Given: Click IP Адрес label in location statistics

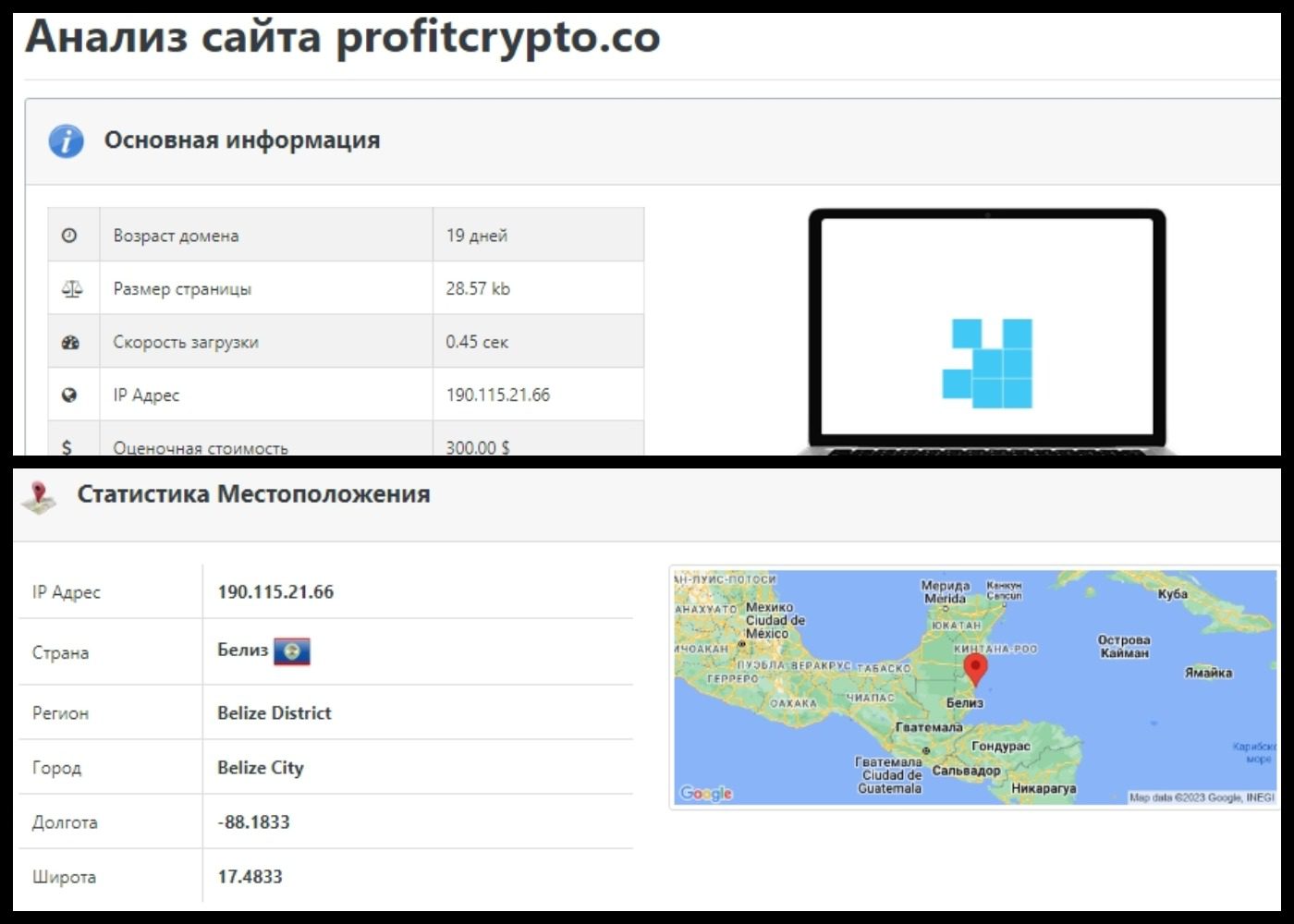Looking at the screenshot, I should coord(67,592).
